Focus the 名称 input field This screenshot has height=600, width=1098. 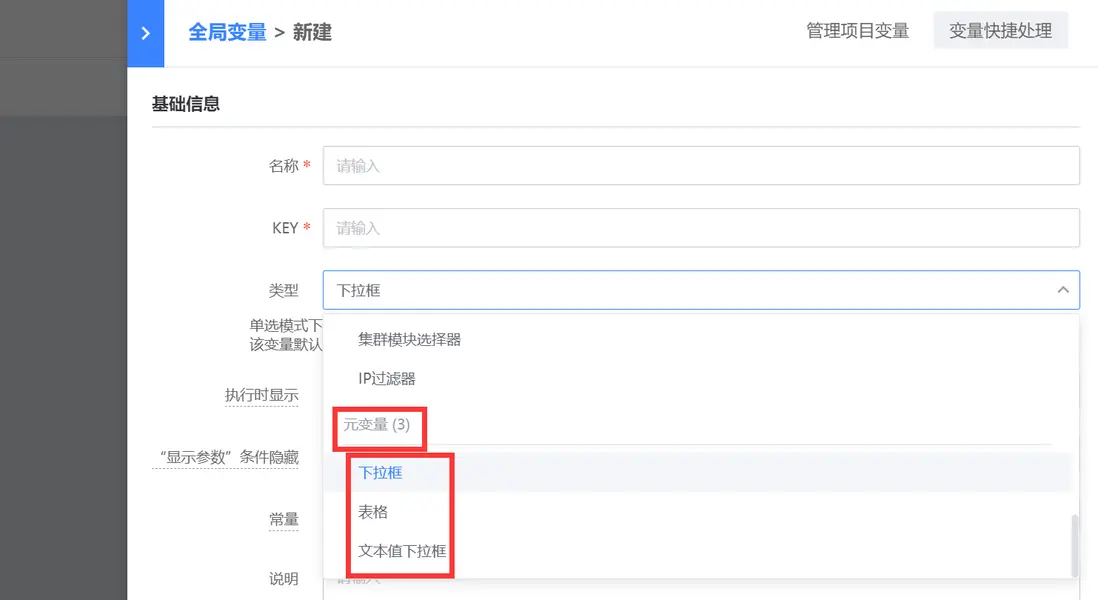coord(701,166)
